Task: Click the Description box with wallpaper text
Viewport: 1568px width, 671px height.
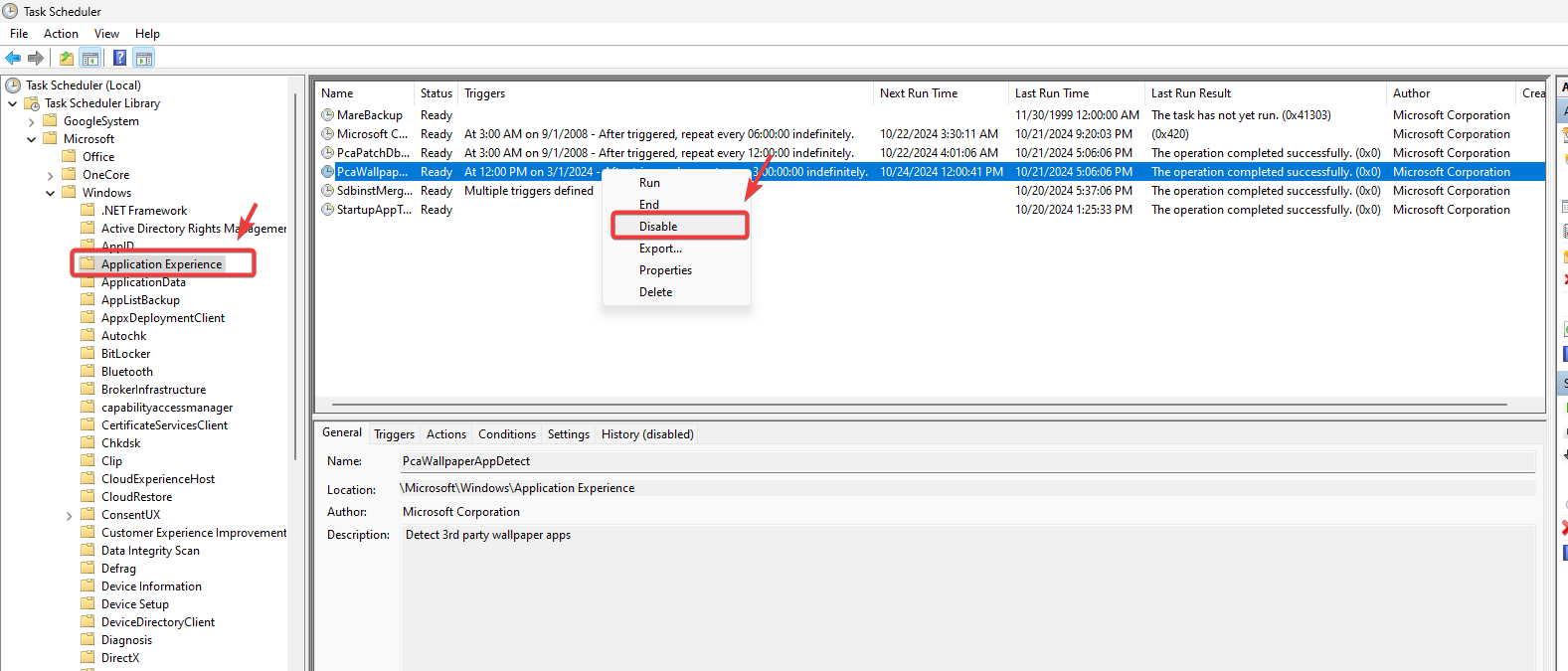Action: click(968, 598)
